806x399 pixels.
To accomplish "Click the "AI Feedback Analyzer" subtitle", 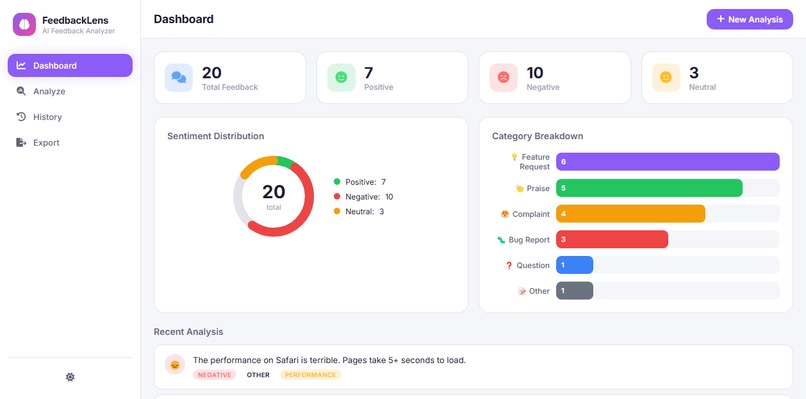I will (79, 31).
